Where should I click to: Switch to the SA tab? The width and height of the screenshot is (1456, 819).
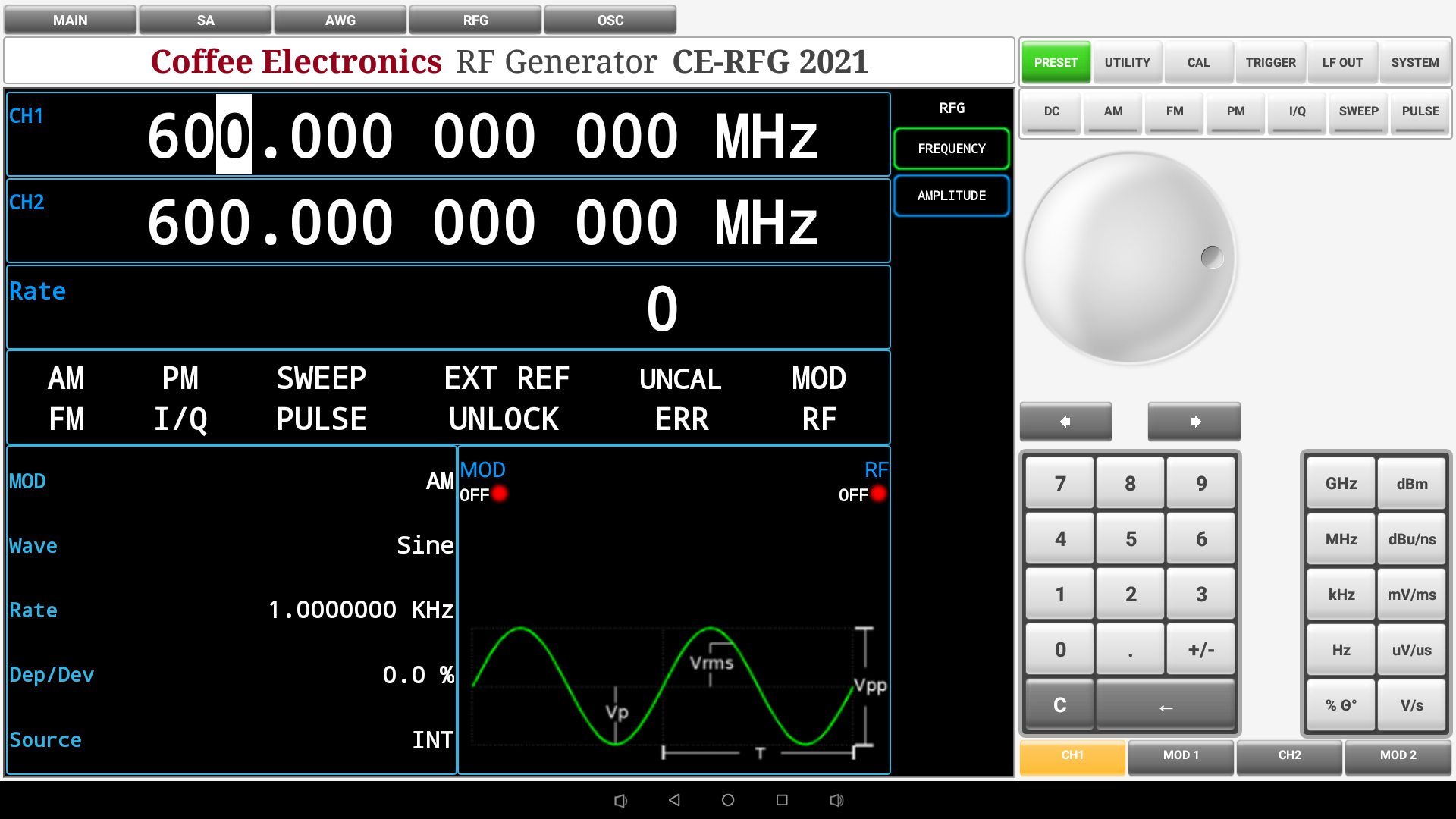206,20
